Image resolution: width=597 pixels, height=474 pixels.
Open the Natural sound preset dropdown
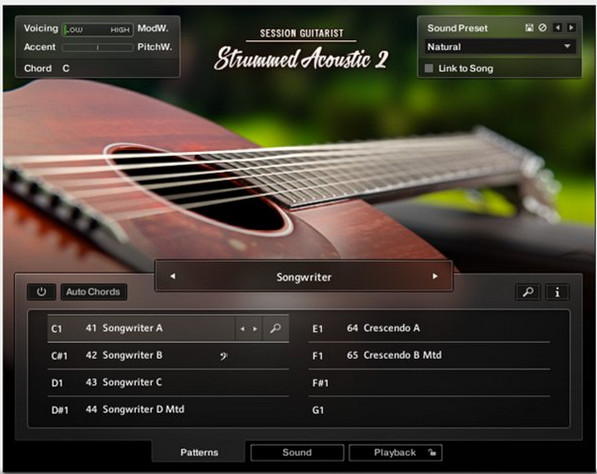click(500, 47)
